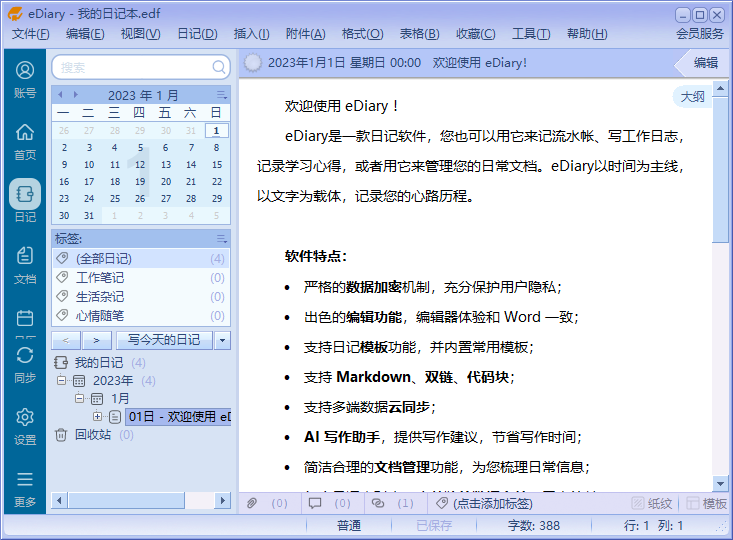Click the tag icon next to 工作笔记
Viewport: 733px width, 540px height.
point(62,277)
